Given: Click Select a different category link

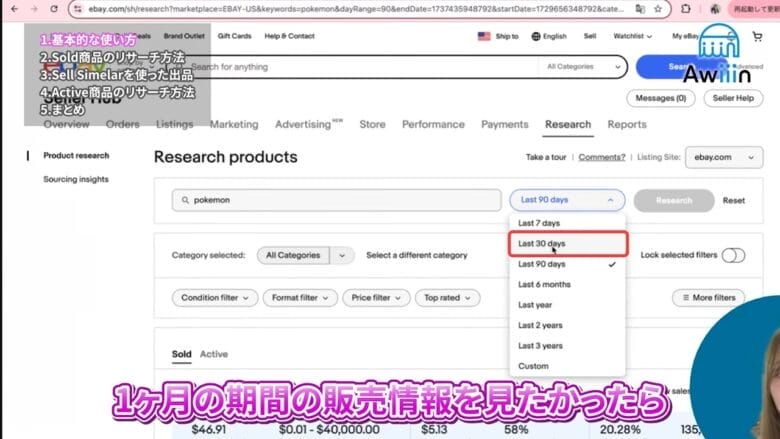Looking at the screenshot, I should tap(417, 255).
